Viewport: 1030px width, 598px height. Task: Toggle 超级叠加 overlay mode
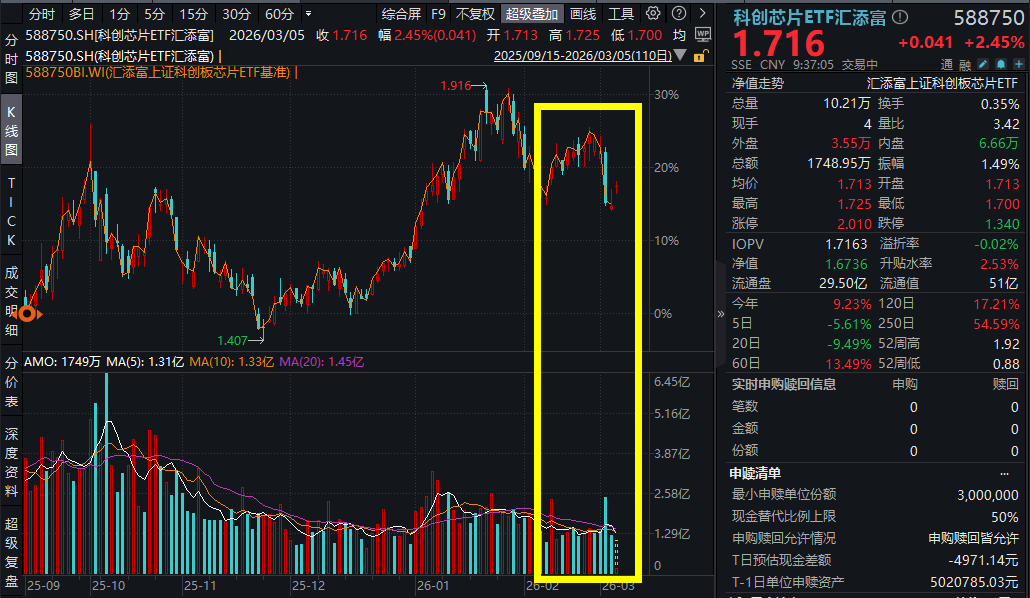pyautogui.click(x=533, y=14)
